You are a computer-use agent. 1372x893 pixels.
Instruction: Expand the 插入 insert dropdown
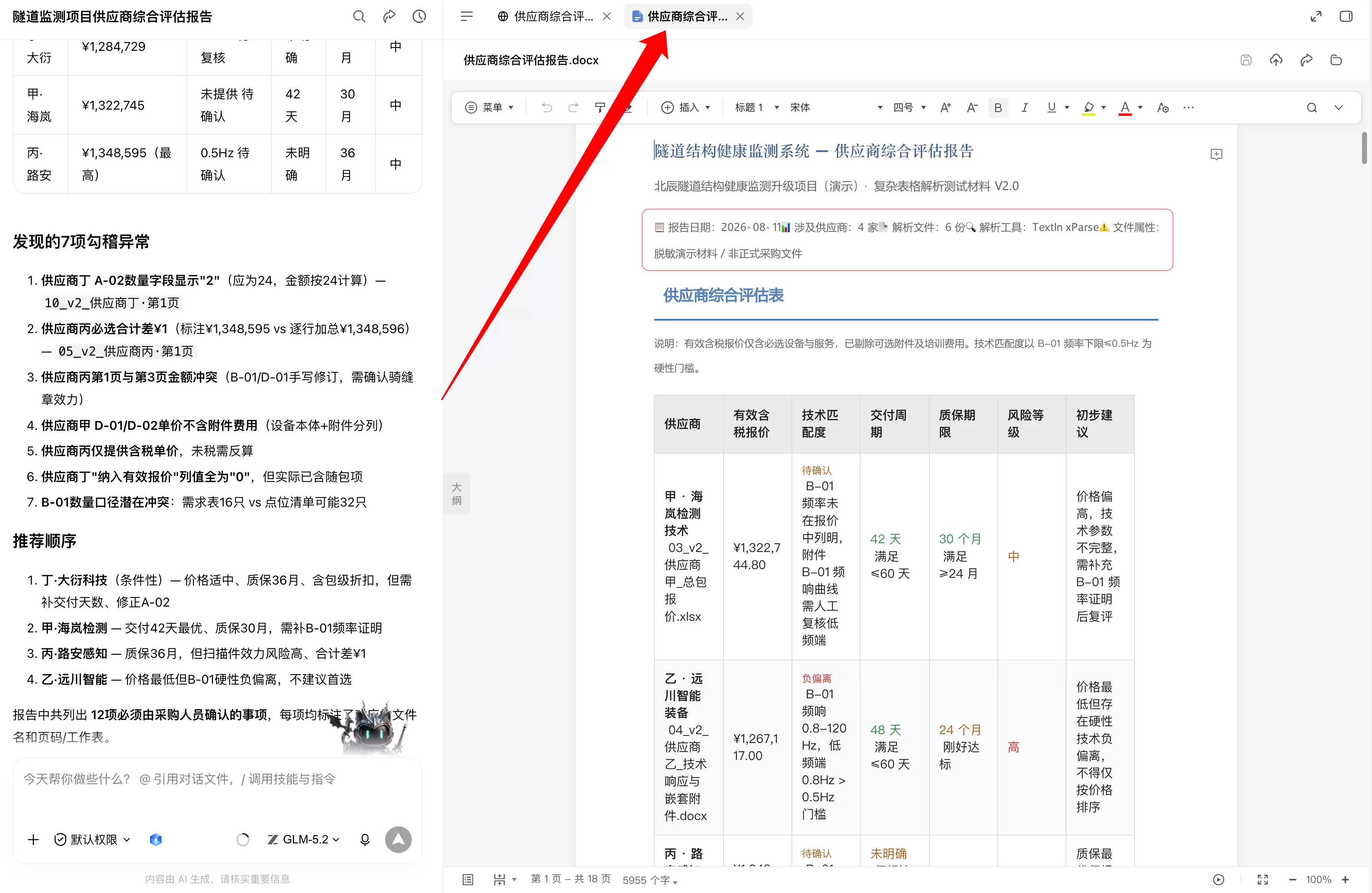point(686,107)
